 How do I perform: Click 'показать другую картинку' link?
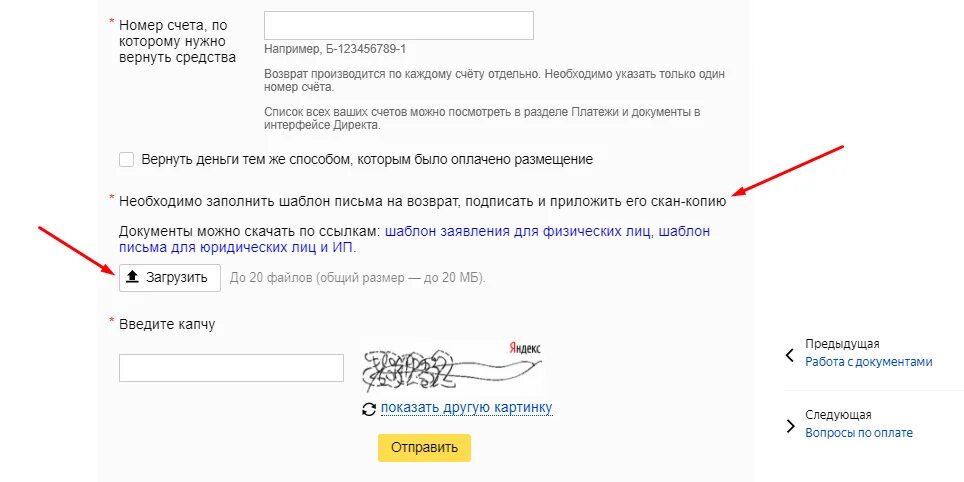[466, 408]
